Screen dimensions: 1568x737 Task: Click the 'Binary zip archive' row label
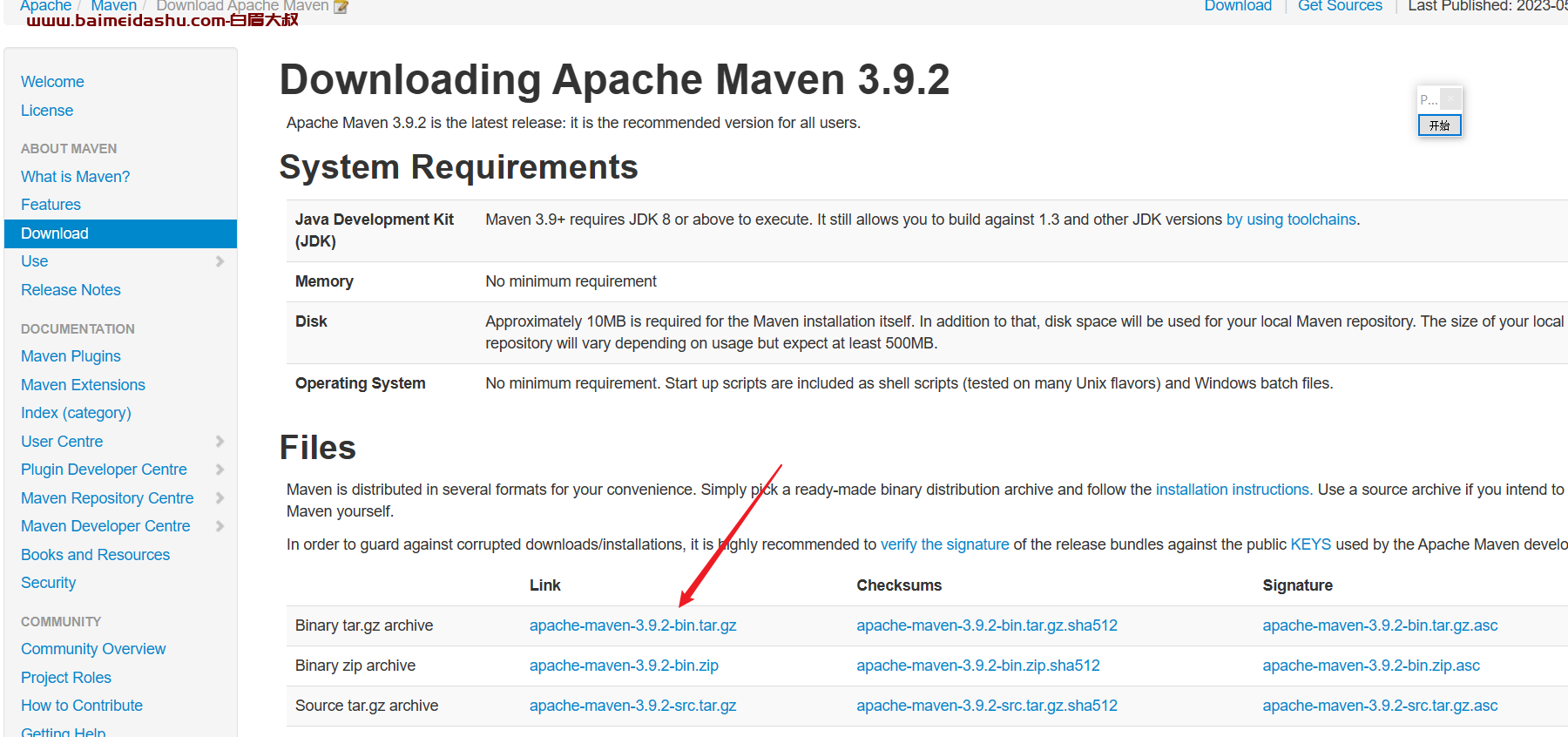[355, 666]
